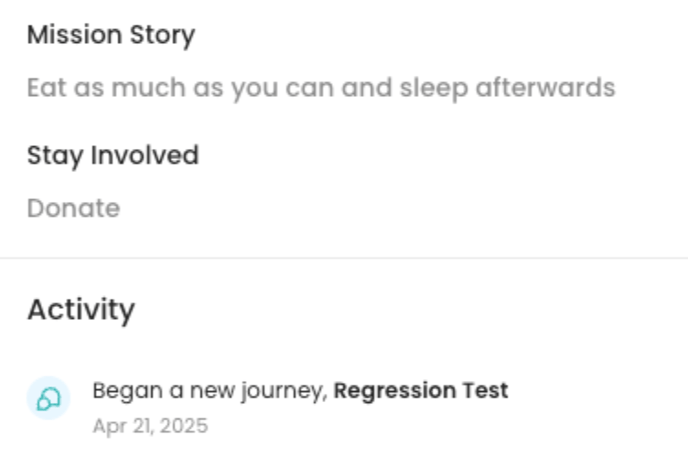Click the word "Eat" in the mission text
This screenshot has width=688, height=466.
pyautogui.click(x=46, y=88)
